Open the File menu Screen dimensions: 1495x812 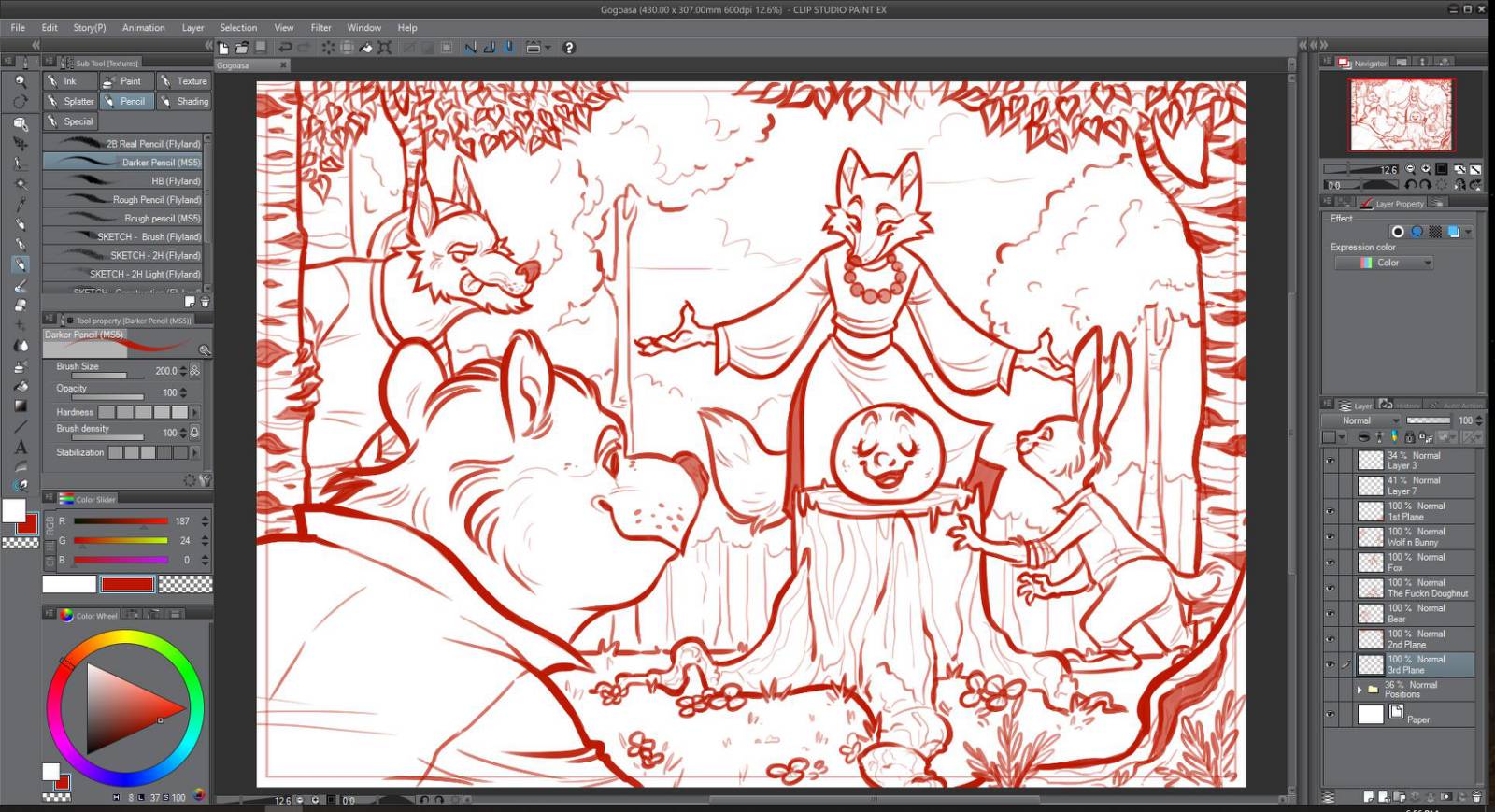pyautogui.click(x=18, y=27)
